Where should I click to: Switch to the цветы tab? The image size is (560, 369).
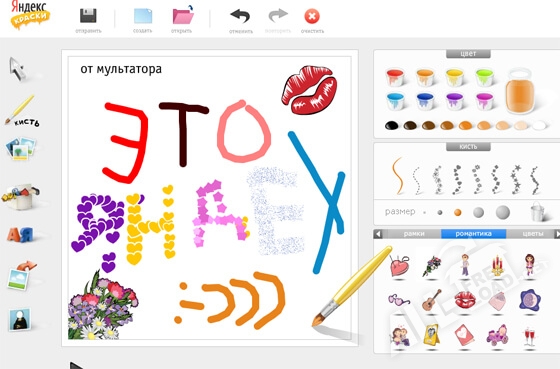coord(532,234)
